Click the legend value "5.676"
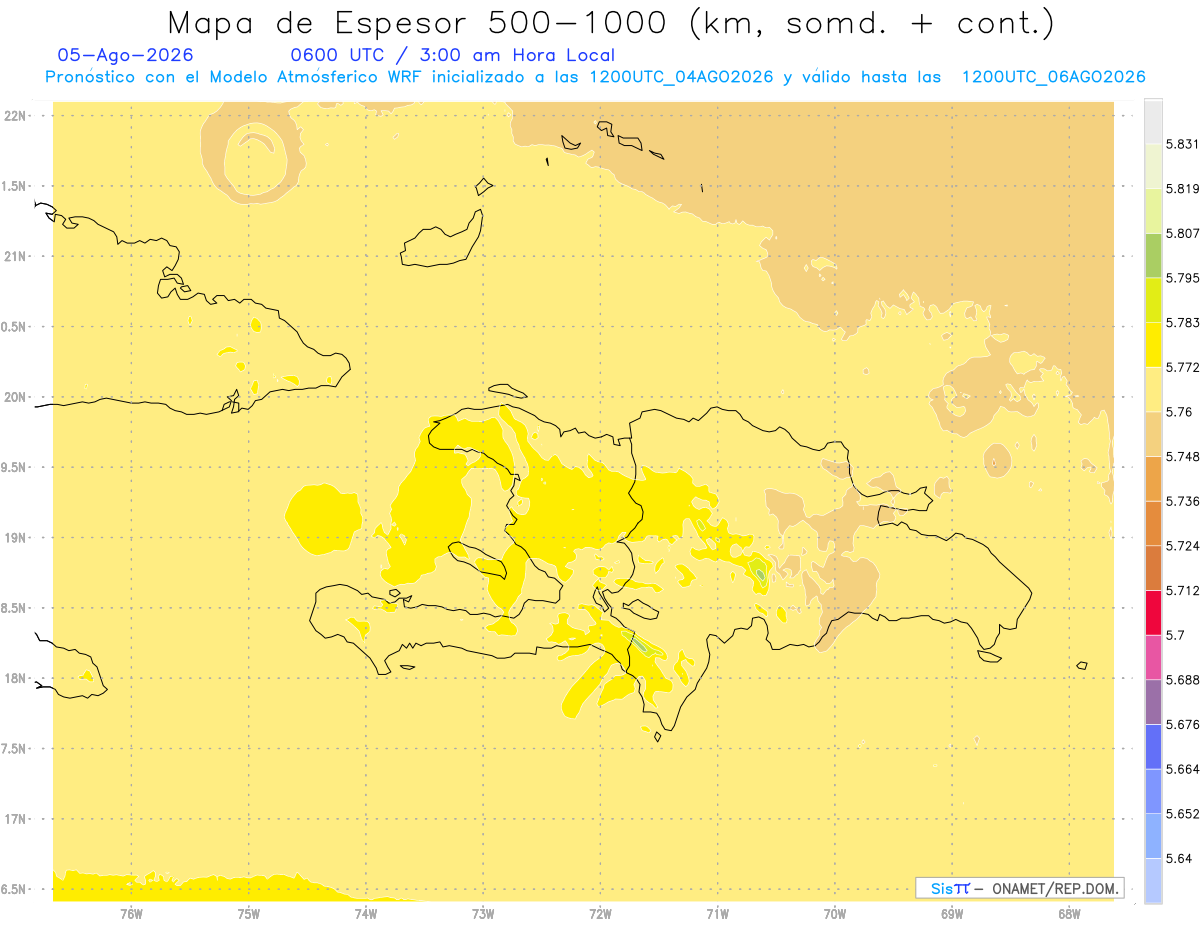Viewport: 1200px width, 927px height. 1182,724
